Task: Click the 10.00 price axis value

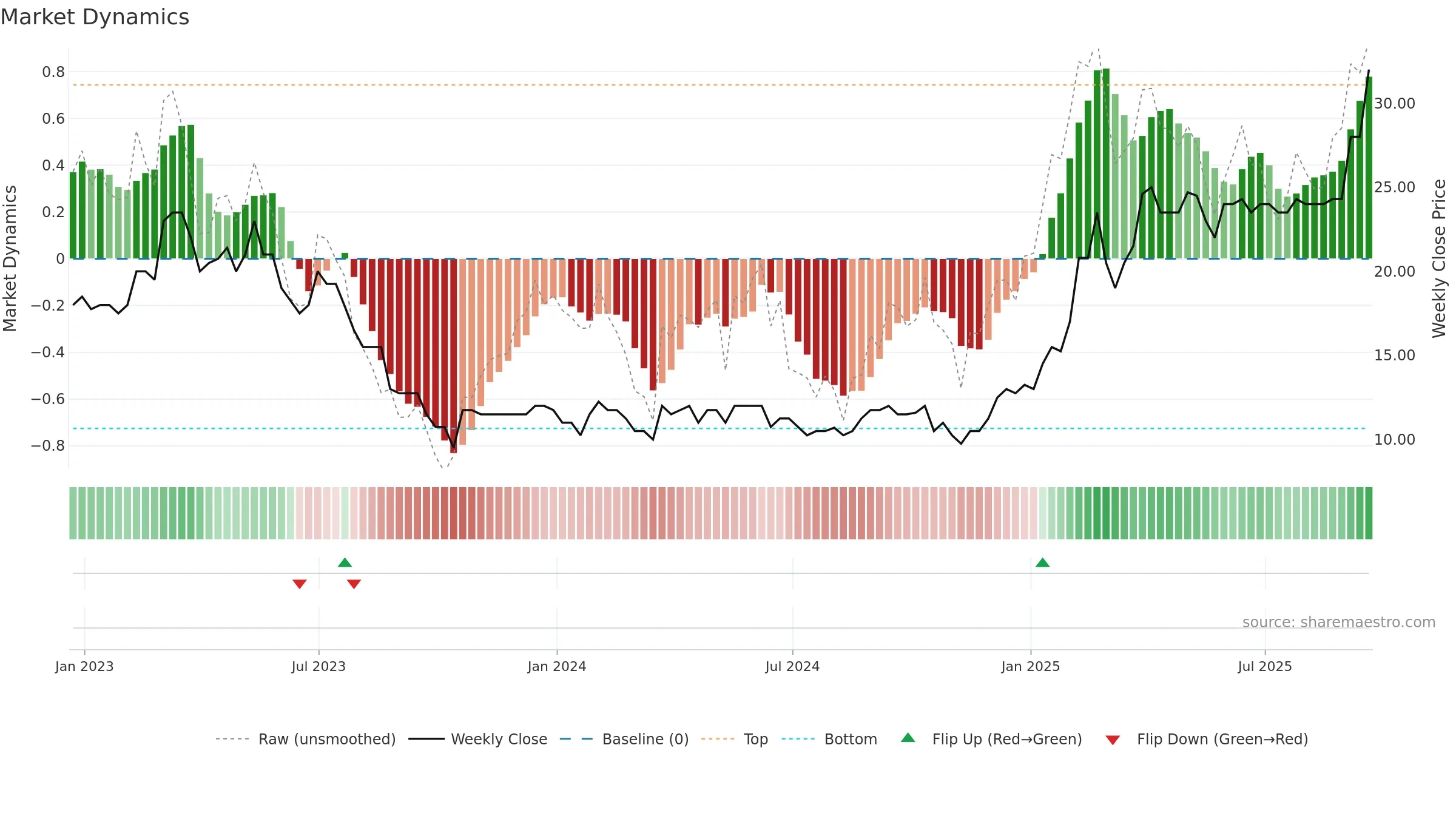Action: coord(1395,440)
